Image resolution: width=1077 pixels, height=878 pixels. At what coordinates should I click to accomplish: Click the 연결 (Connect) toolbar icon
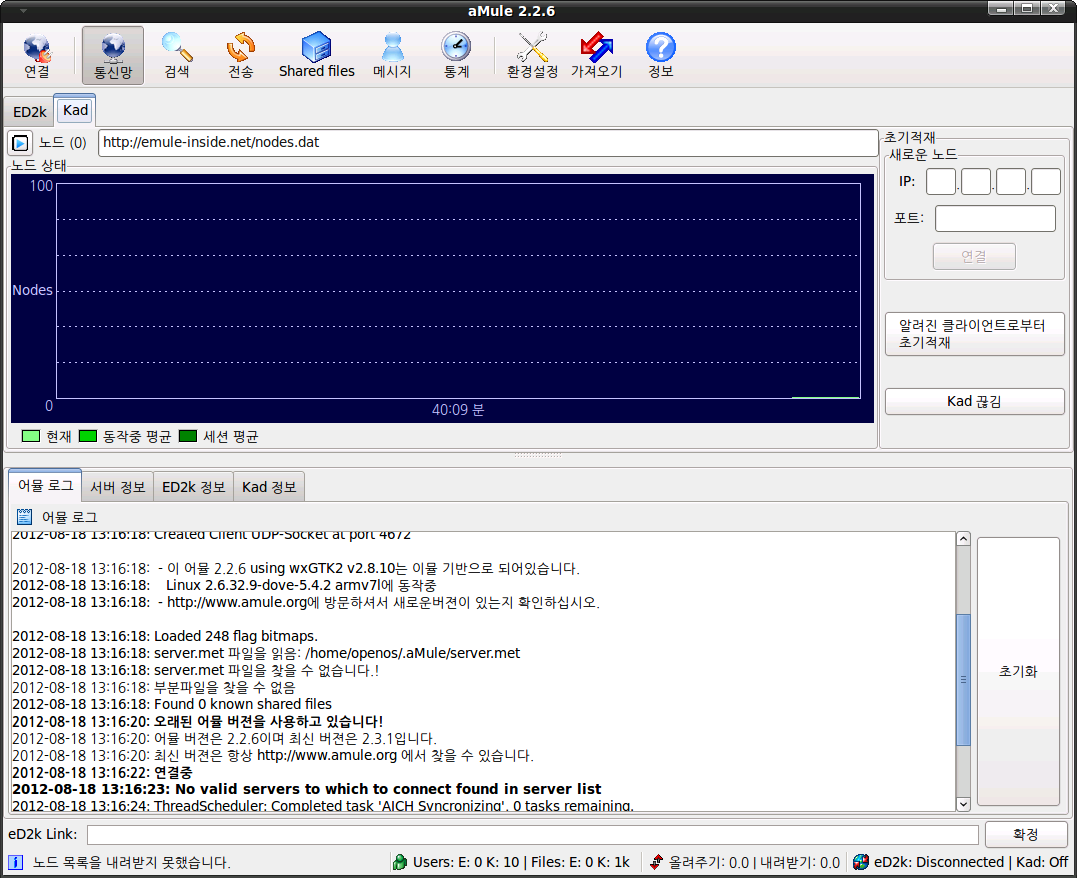(x=37, y=55)
